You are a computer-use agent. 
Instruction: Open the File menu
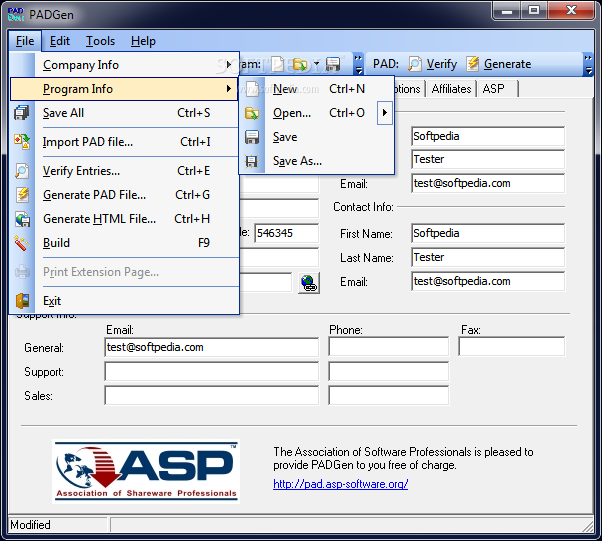25,41
